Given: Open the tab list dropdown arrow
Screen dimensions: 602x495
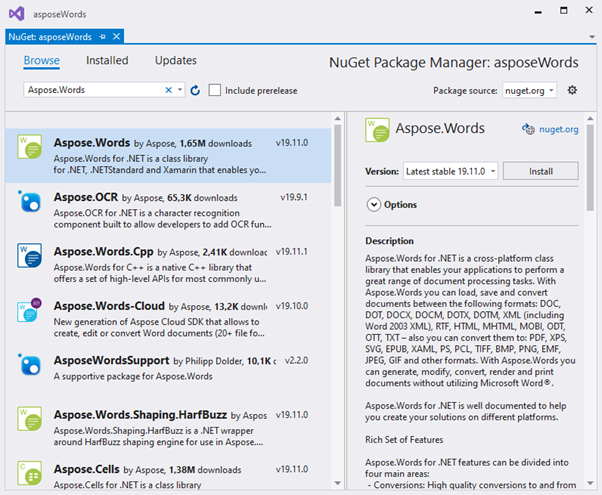Looking at the screenshot, I should 592,37.
